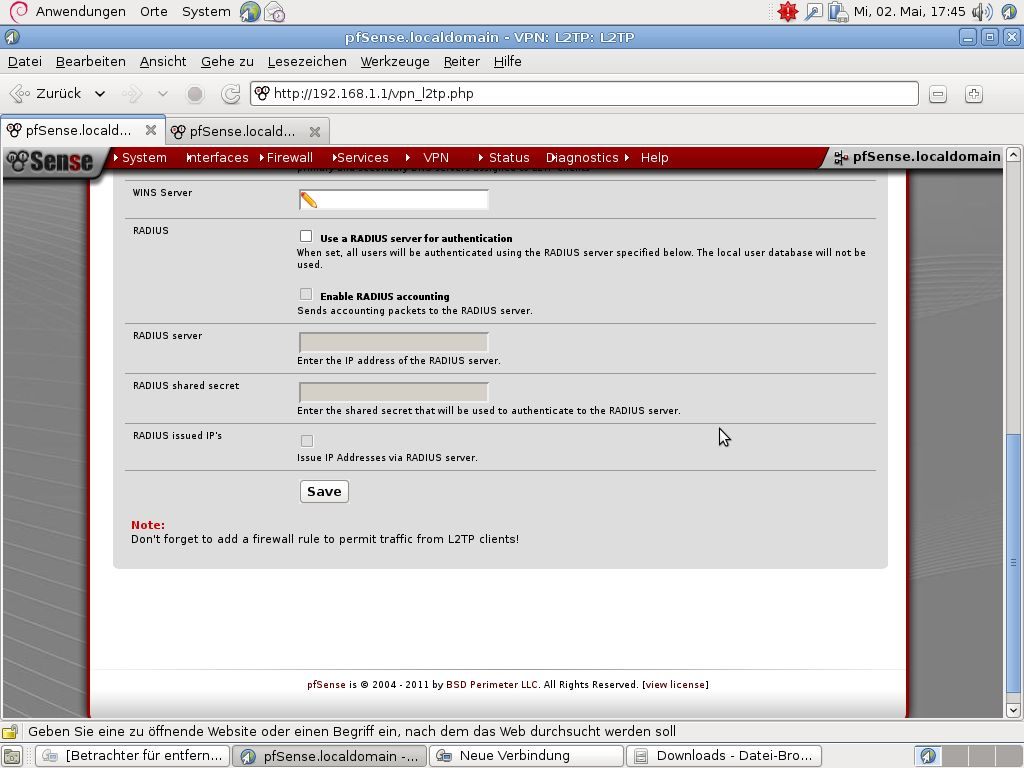Open the Zurück history dropdown arrow
Viewport: 1024px width, 768px height.
[100, 94]
